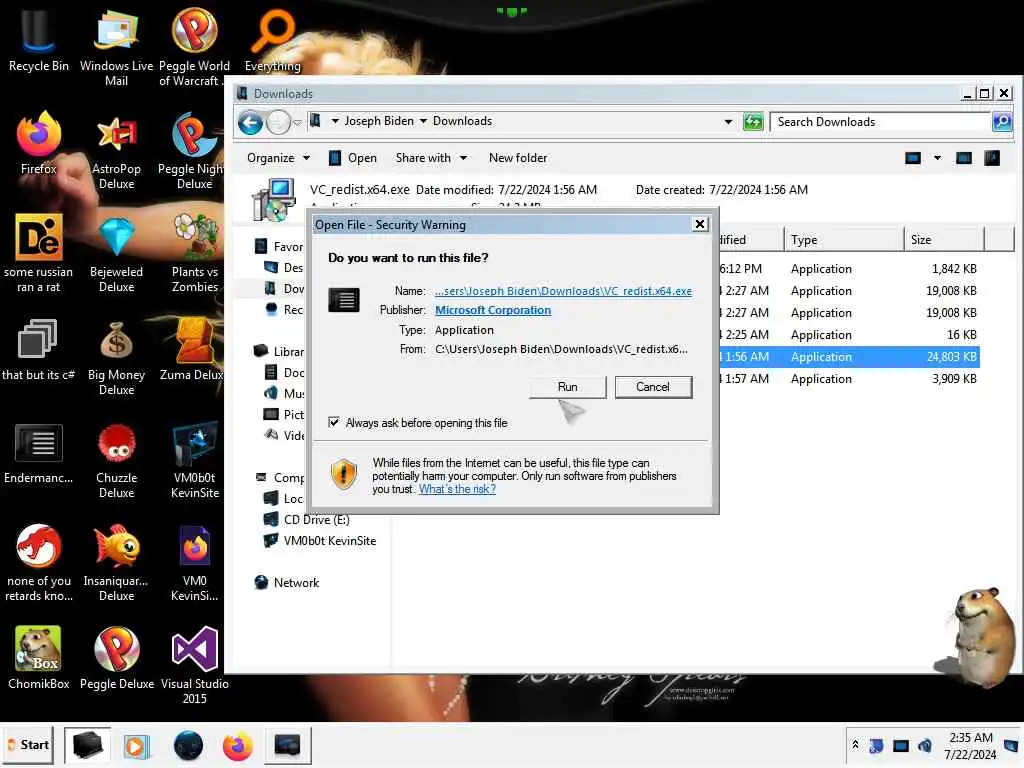Click the change view icon in Explorer toolbar
This screenshot has height=768, width=1024.
tap(913, 158)
